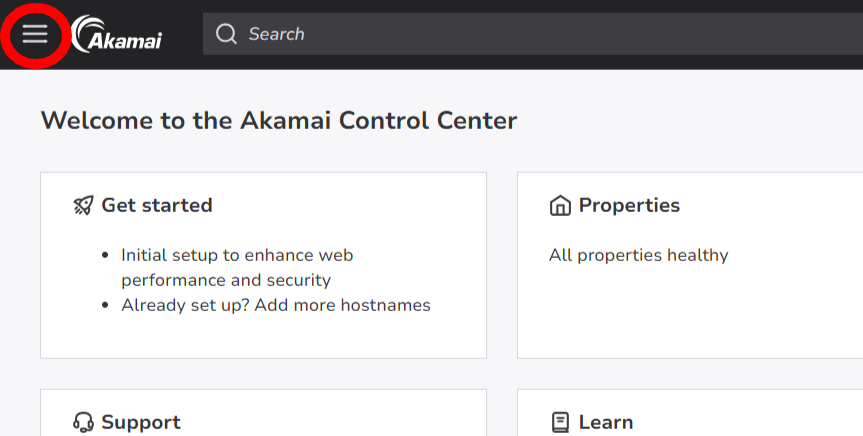Click the search magnifier icon

pos(227,34)
